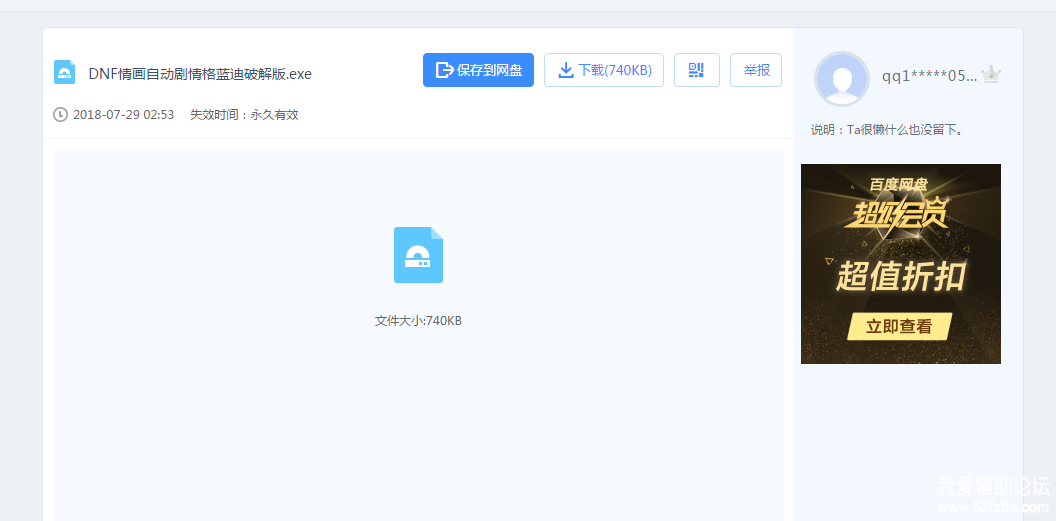1056x521 pixels.
Task: Open uploader avatar profile picture
Action: pos(842,79)
